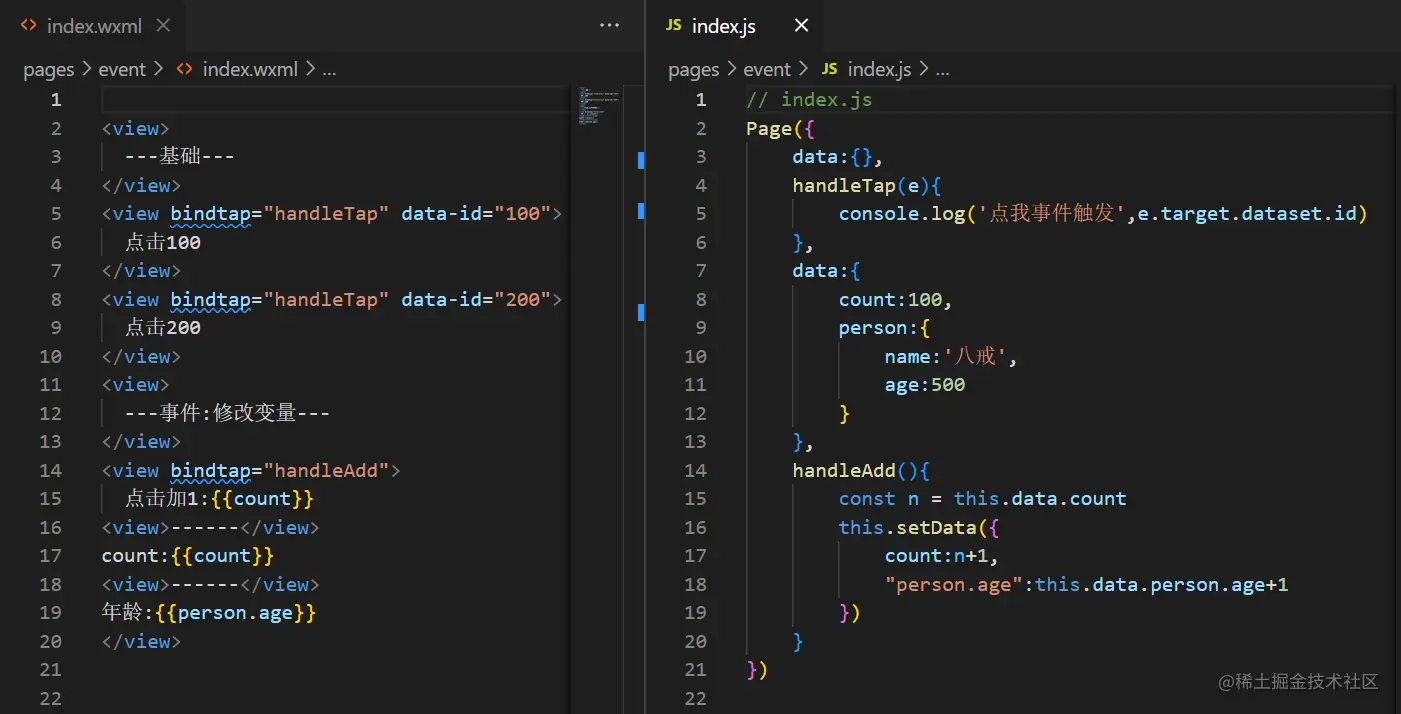Click 'data:{},' on index.js line 3
The width and height of the screenshot is (1401, 714).
(838, 156)
